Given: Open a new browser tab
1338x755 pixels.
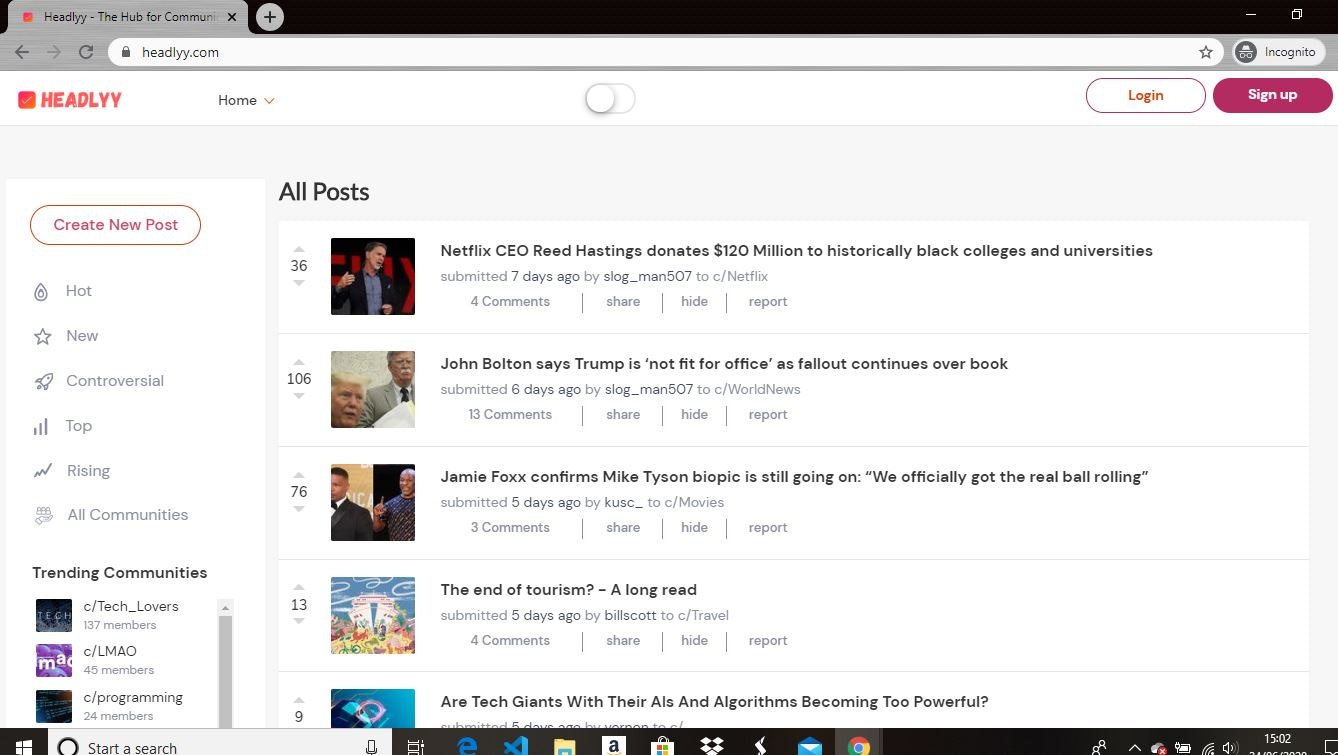Looking at the screenshot, I should [269, 17].
